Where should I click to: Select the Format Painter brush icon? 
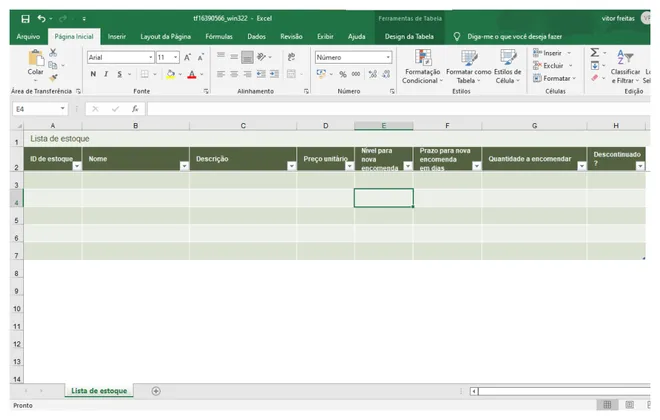53,78
